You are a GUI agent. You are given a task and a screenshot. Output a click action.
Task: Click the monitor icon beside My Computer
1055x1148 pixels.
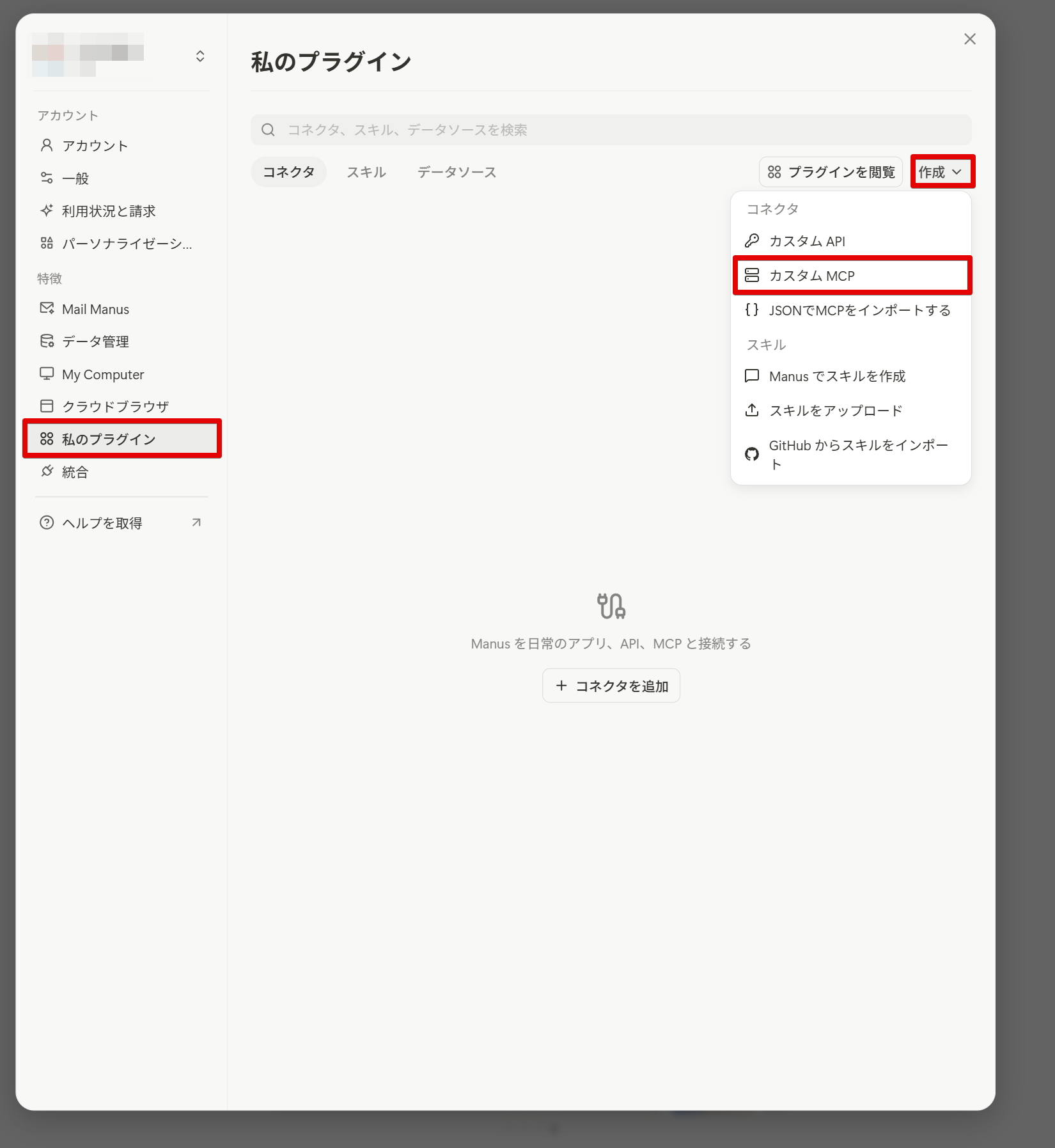pos(47,373)
